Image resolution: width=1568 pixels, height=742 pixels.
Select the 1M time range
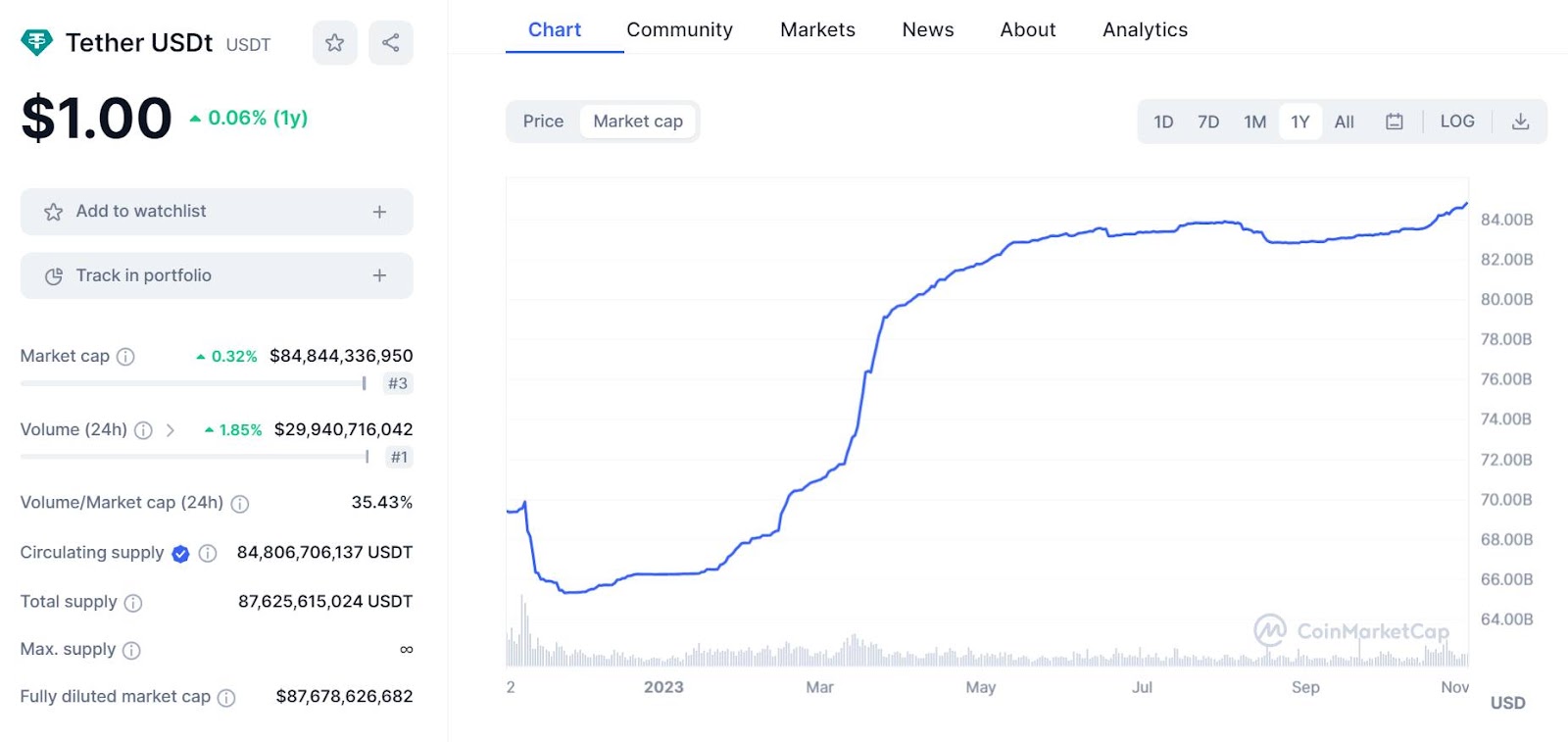(x=1255, y=122)
